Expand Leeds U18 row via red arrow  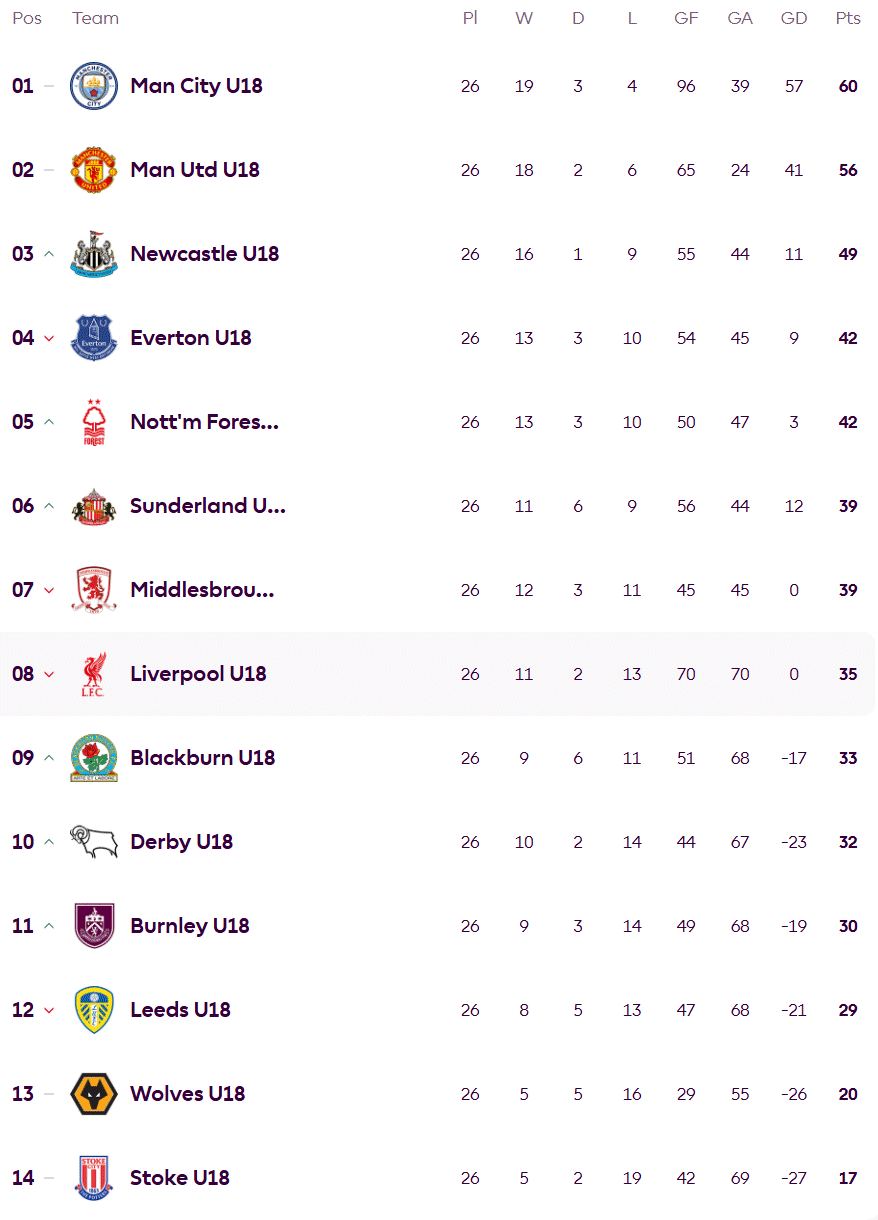click(48, 1010)
